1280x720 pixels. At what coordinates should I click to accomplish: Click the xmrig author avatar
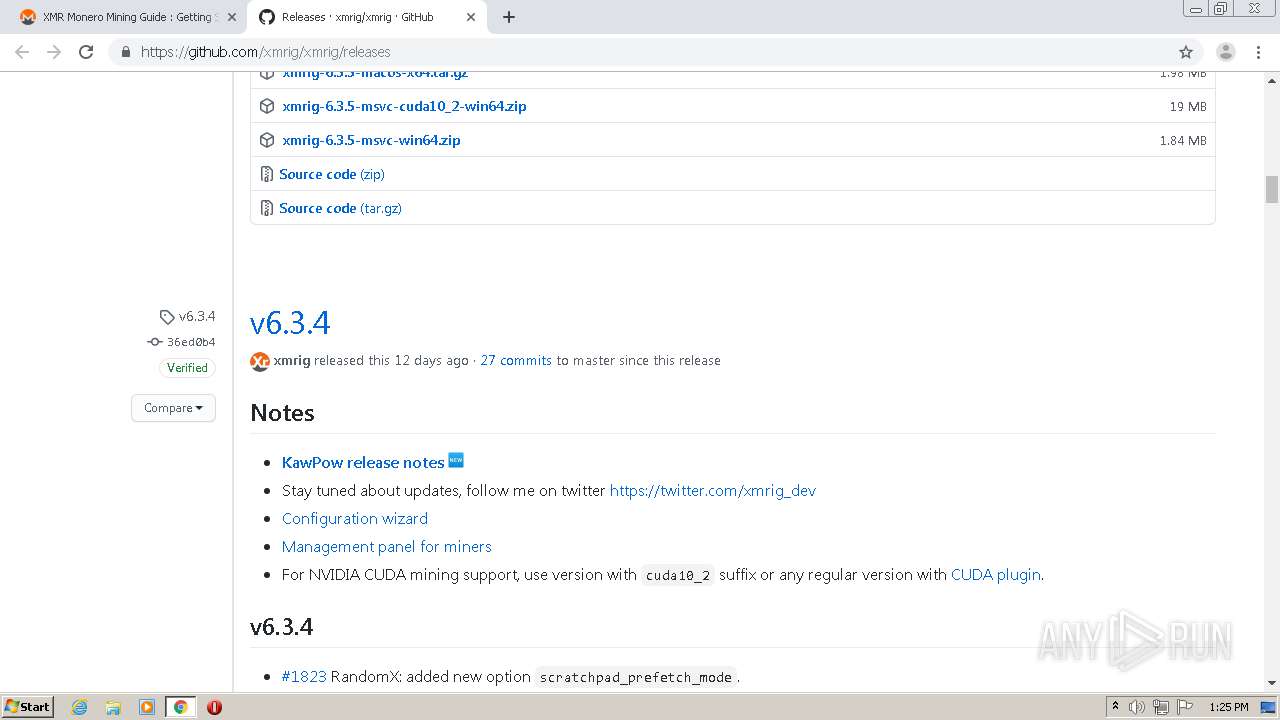click(x=260, y=361)
